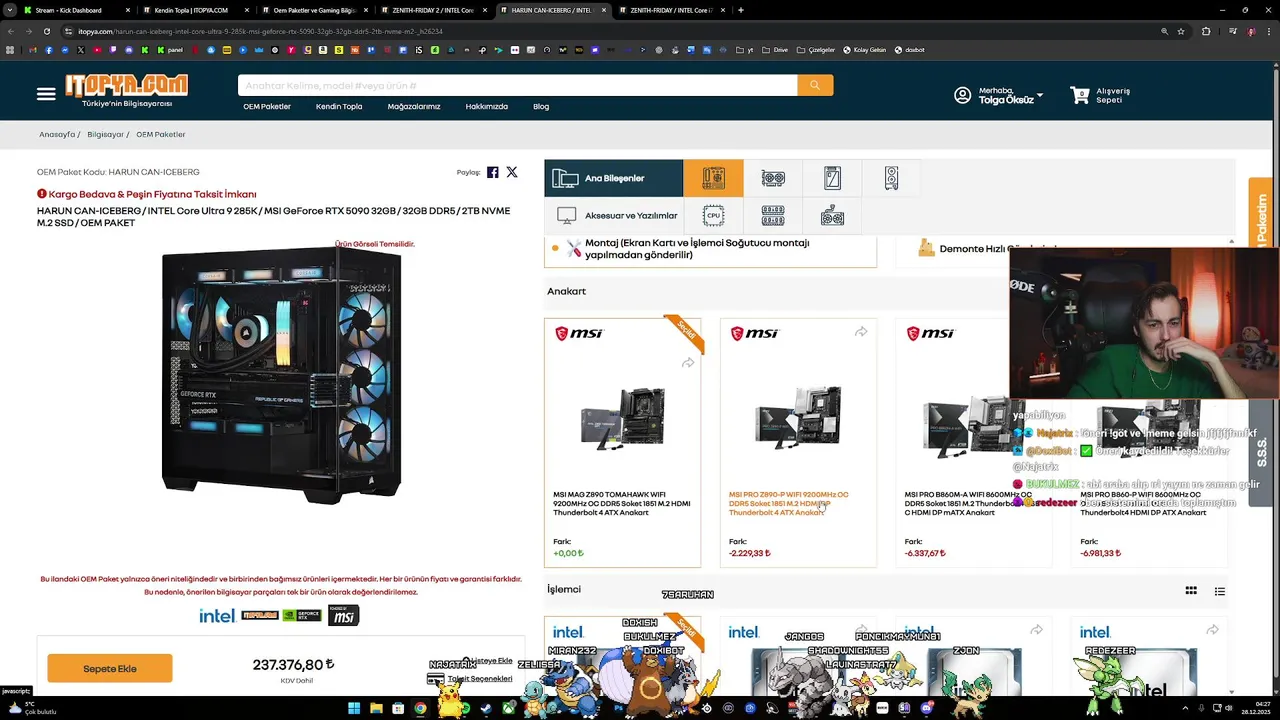Viewport: 1280px width, 720px height.
Task: Open the Çizelgeler bookmarks folder
Action: (815, 50)
